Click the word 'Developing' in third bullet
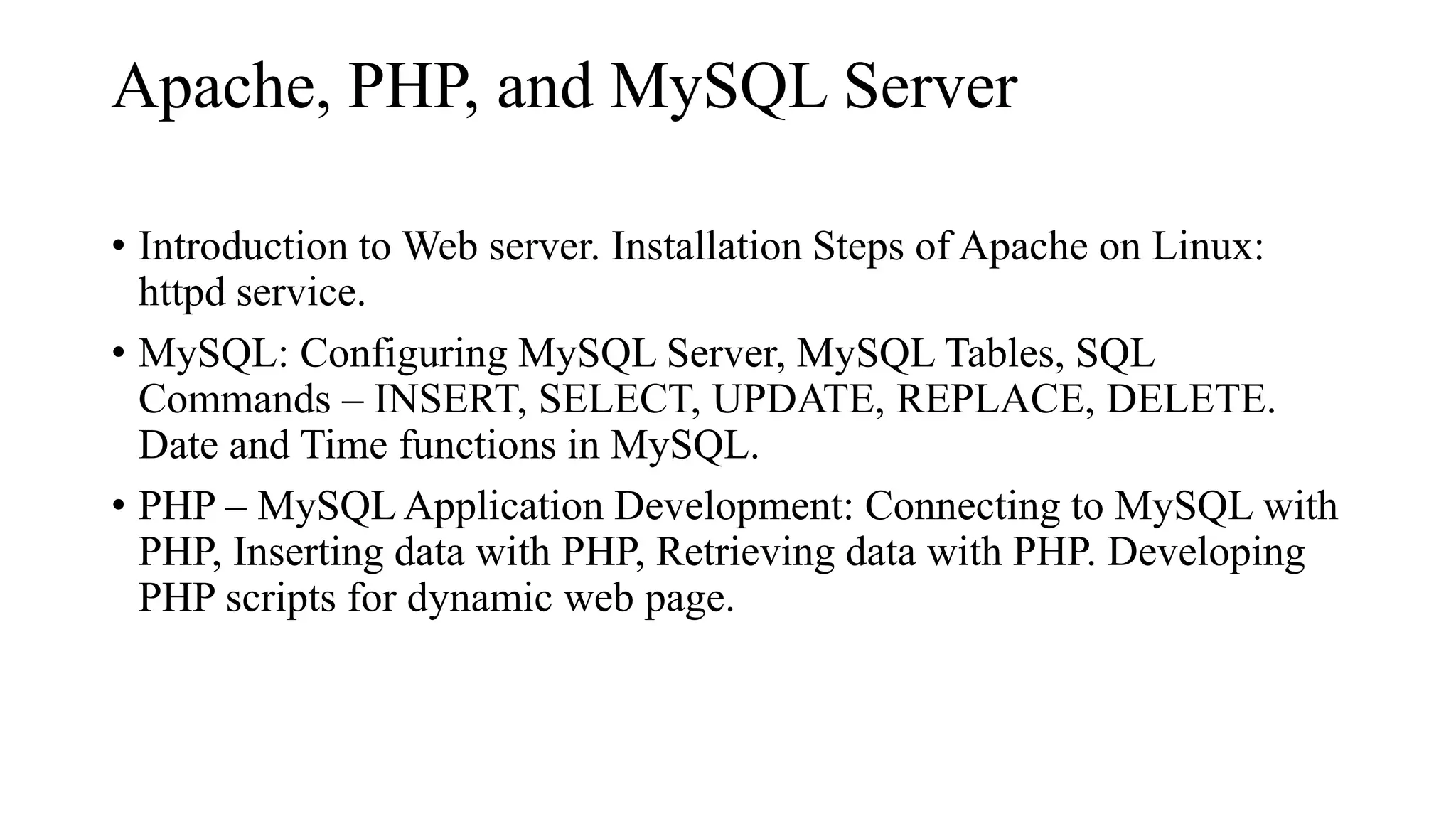Screen dimensions: 1456x819 [1206, 552]
